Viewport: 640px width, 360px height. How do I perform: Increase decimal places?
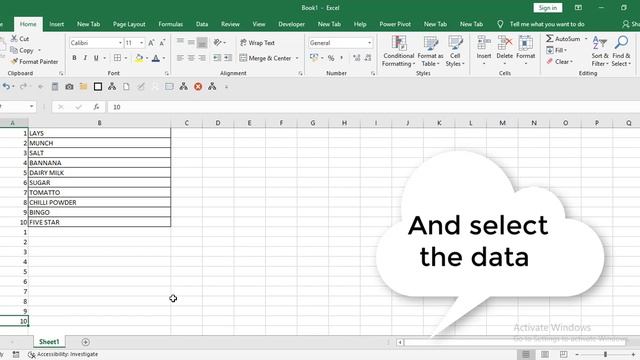click(x=356, y=58)
